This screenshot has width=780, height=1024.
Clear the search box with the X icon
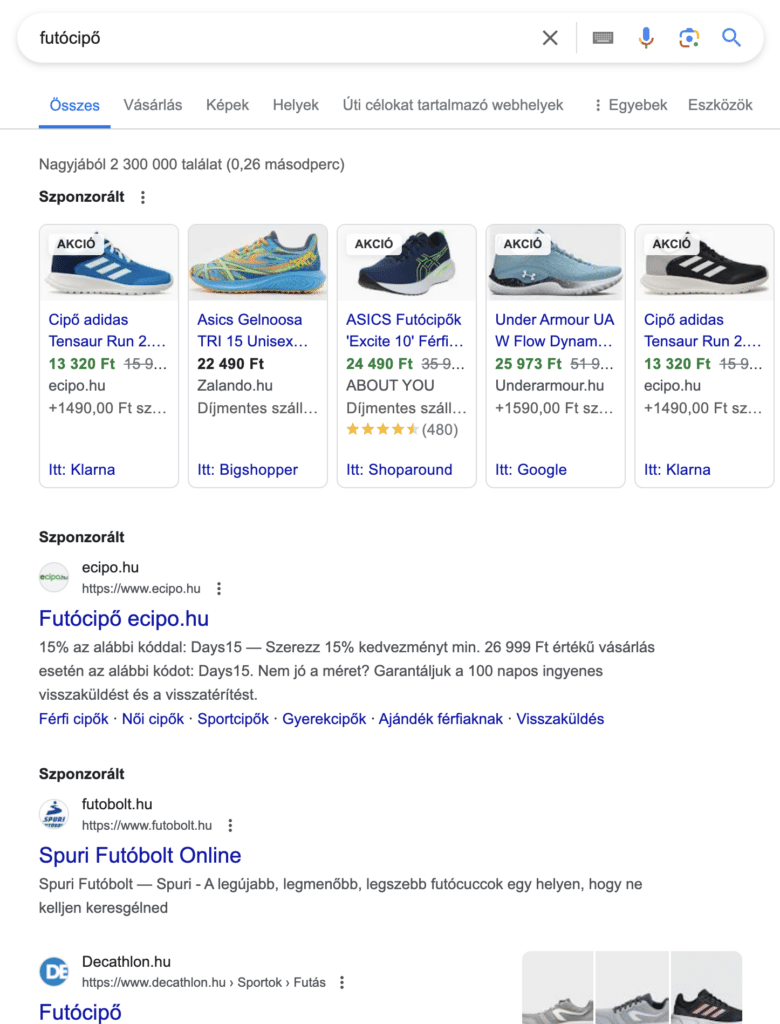550,38
